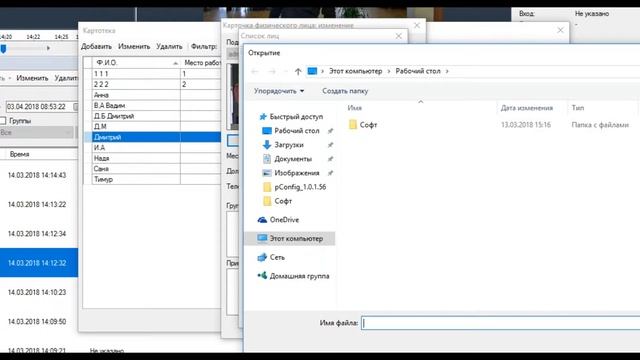Expand chevron after Рабочий стол breadcrumb
This screenshot has height=360, width=640.
447,71
